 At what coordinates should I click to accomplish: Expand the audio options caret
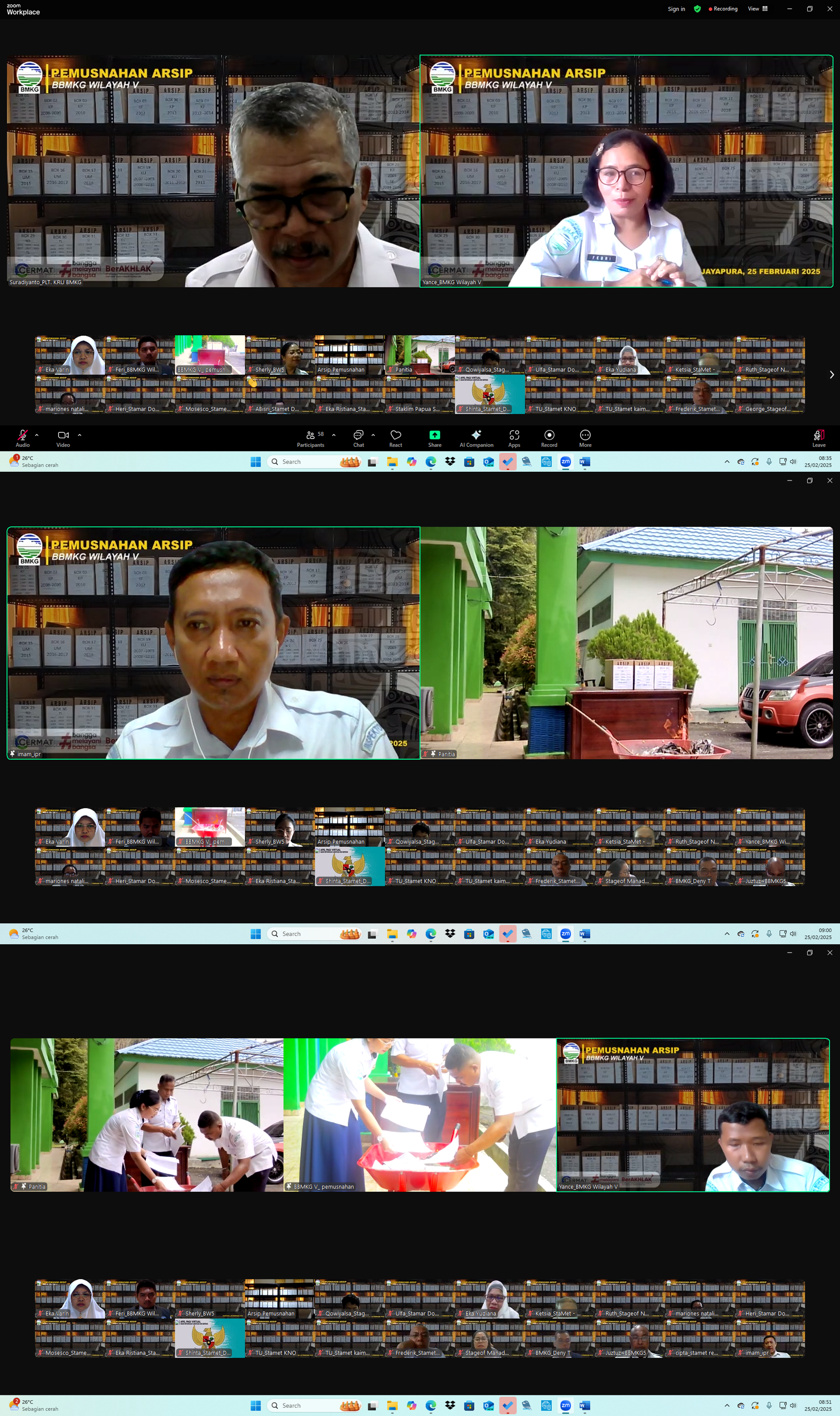(37, 435)
